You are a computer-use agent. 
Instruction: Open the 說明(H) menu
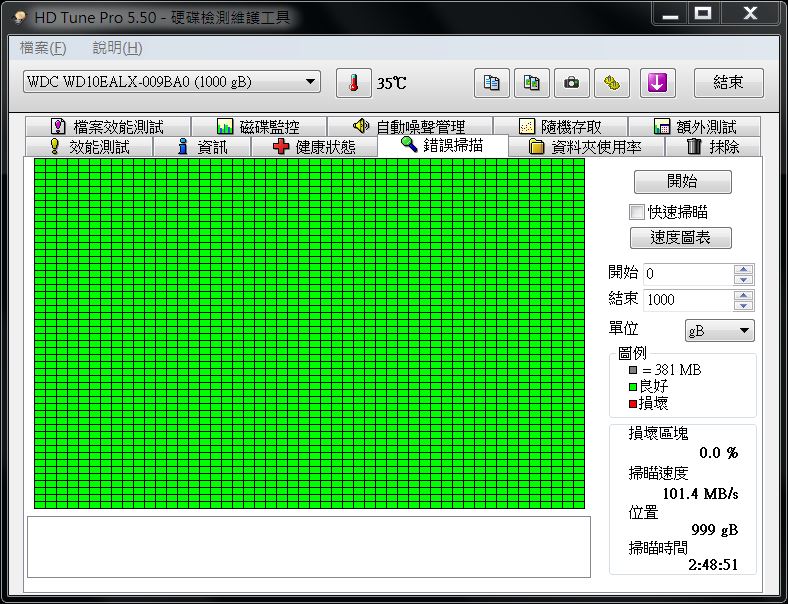click(118, 48)
